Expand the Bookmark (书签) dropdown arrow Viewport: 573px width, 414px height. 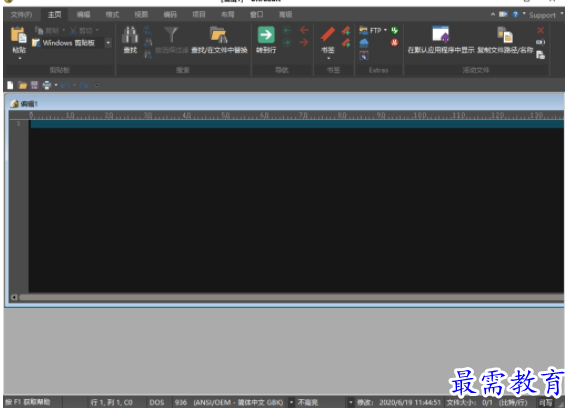click(328, 58)
